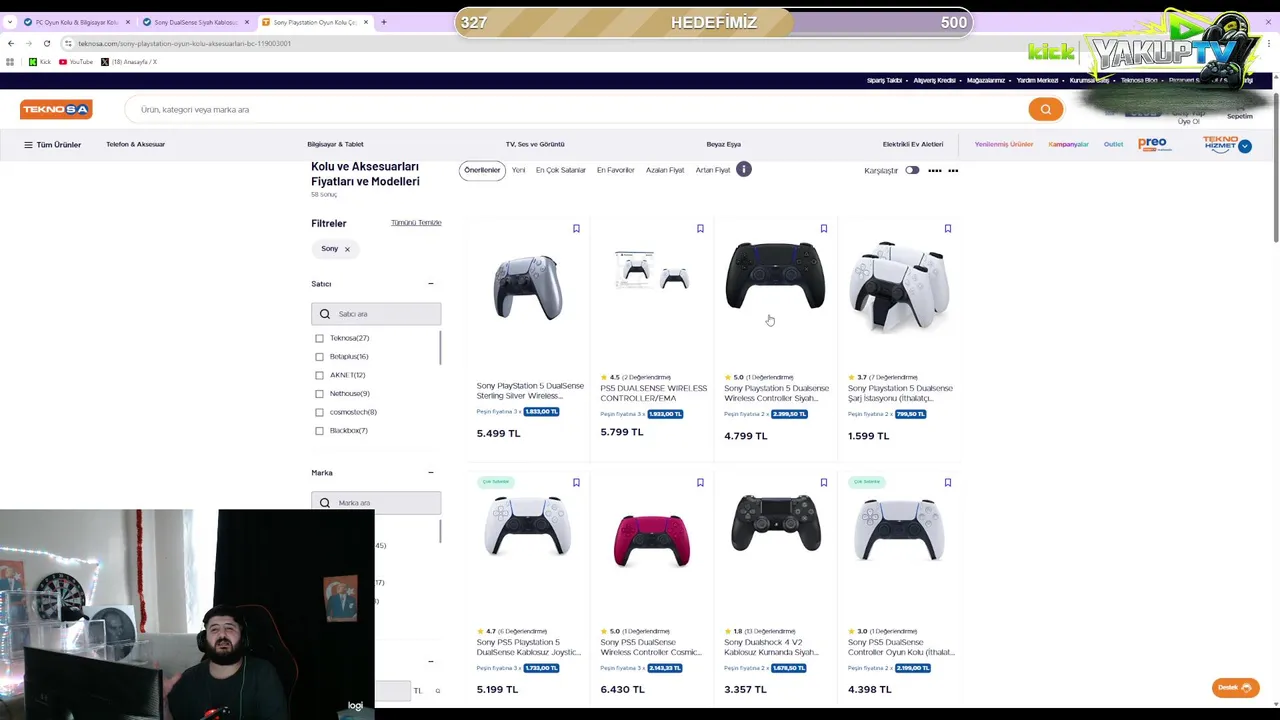This screenshot has height=720, width=1280.
Task: Sort by En Çok Satanlar
Action: [x=561, y=170]
